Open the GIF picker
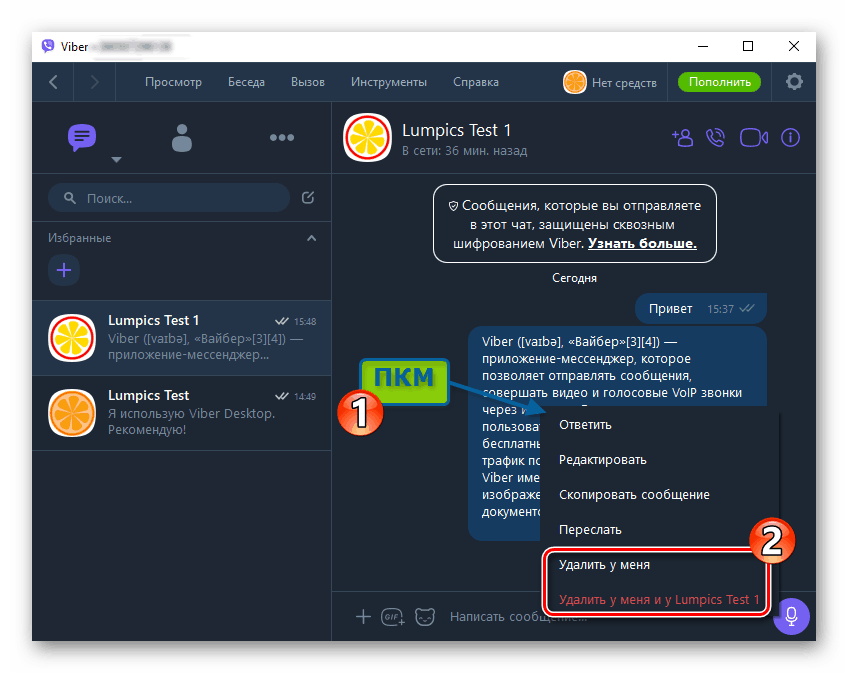This screenshot has width=848, height=673. 393,617
